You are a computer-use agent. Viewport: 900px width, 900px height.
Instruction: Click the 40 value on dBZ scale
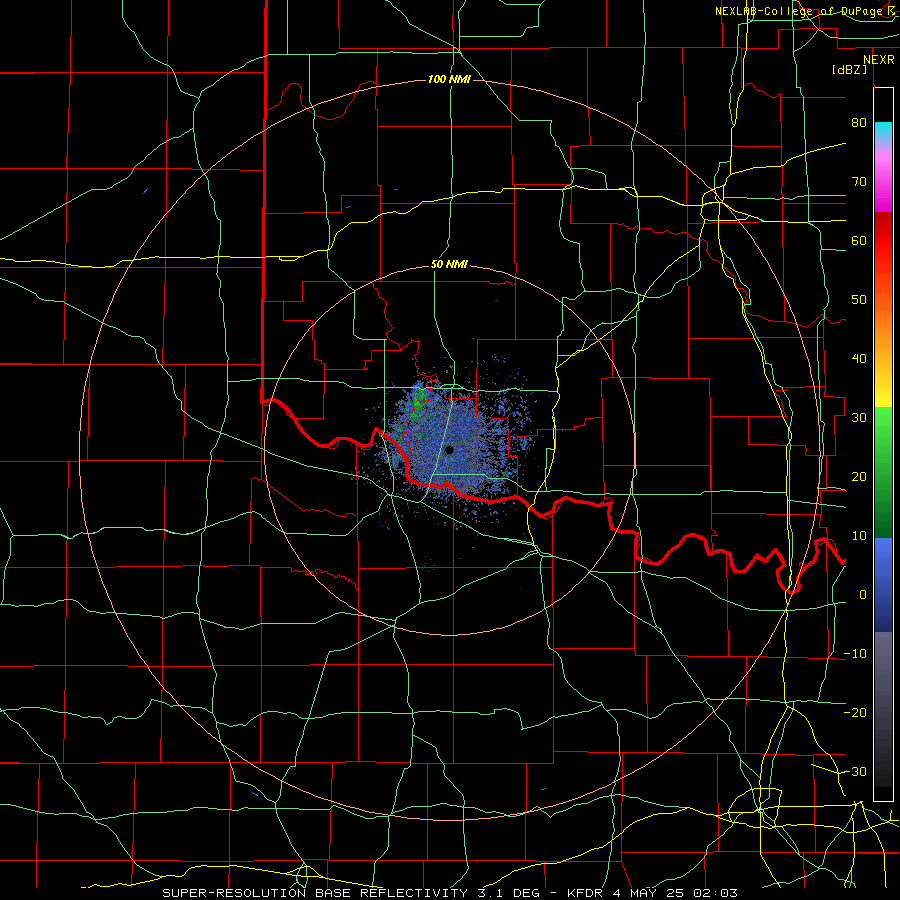click(x=859, y=359)
